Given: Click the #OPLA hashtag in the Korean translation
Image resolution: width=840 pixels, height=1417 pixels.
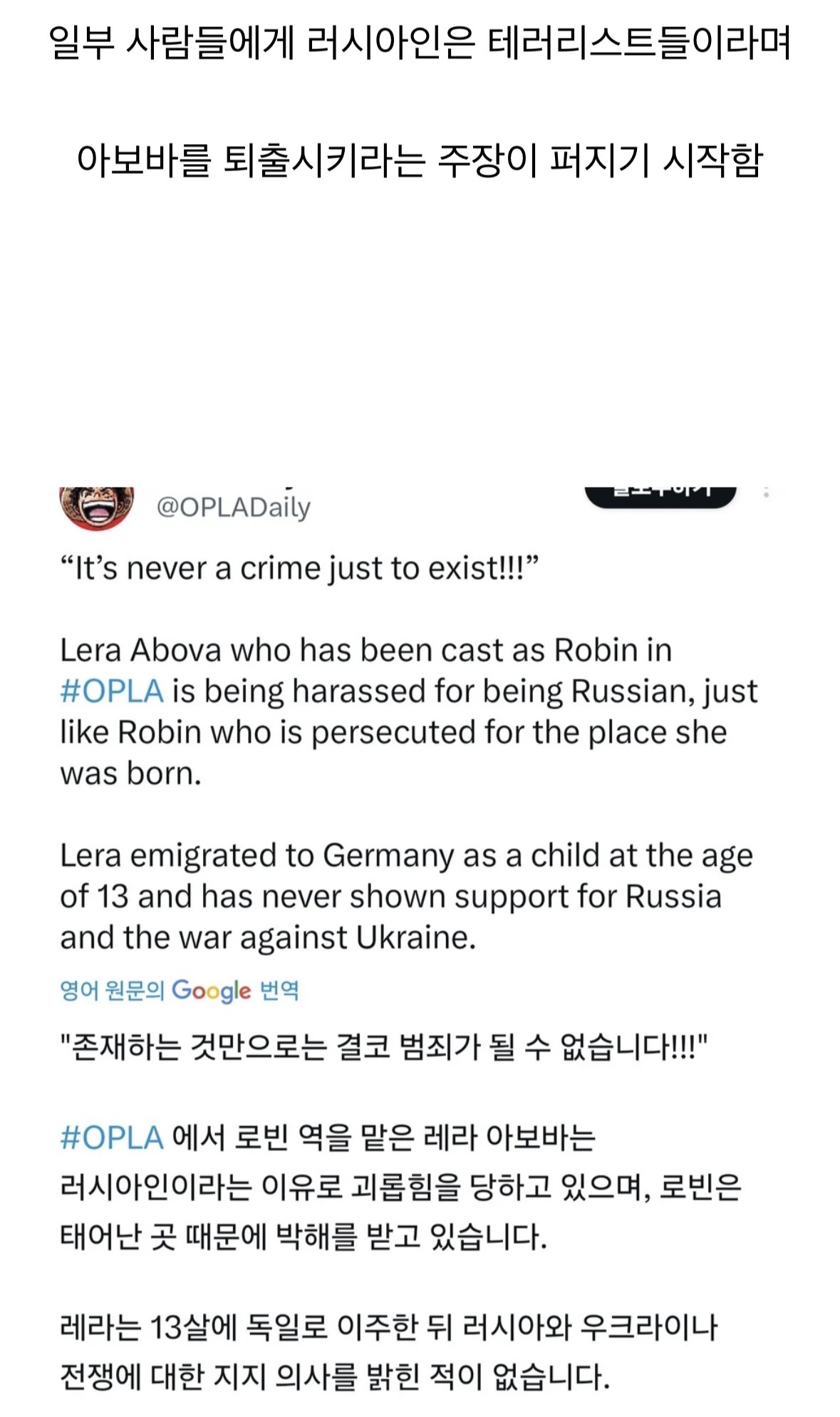Looking at the screenshot, I should (112, 1137).
